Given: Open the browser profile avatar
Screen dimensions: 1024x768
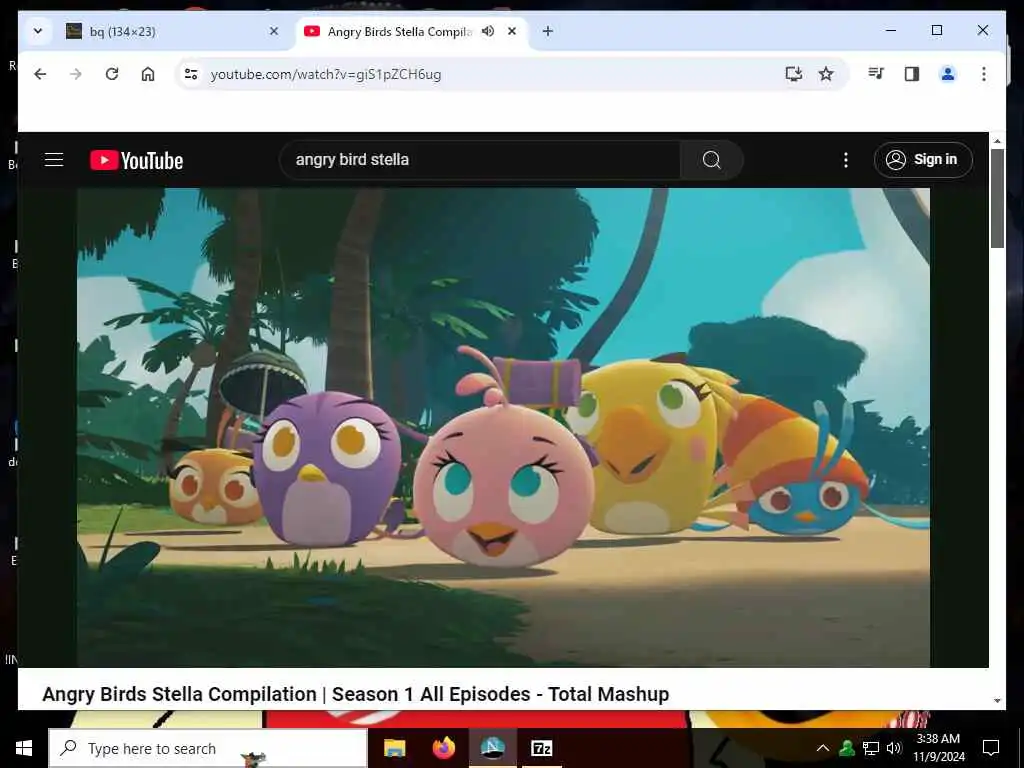Looking at the screenshot, I should click(948, 74).
